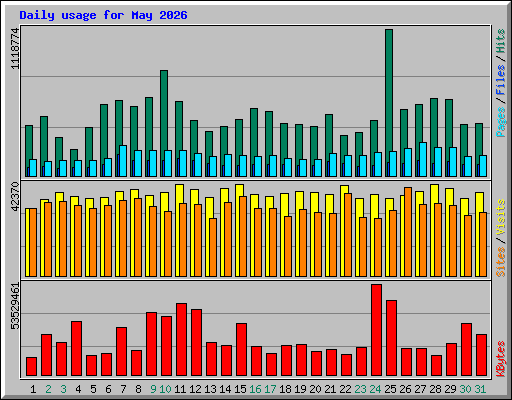This screenshot has height=400, width=512.
Task: Click the 'Files' legend label
Action: click(501, 80)
